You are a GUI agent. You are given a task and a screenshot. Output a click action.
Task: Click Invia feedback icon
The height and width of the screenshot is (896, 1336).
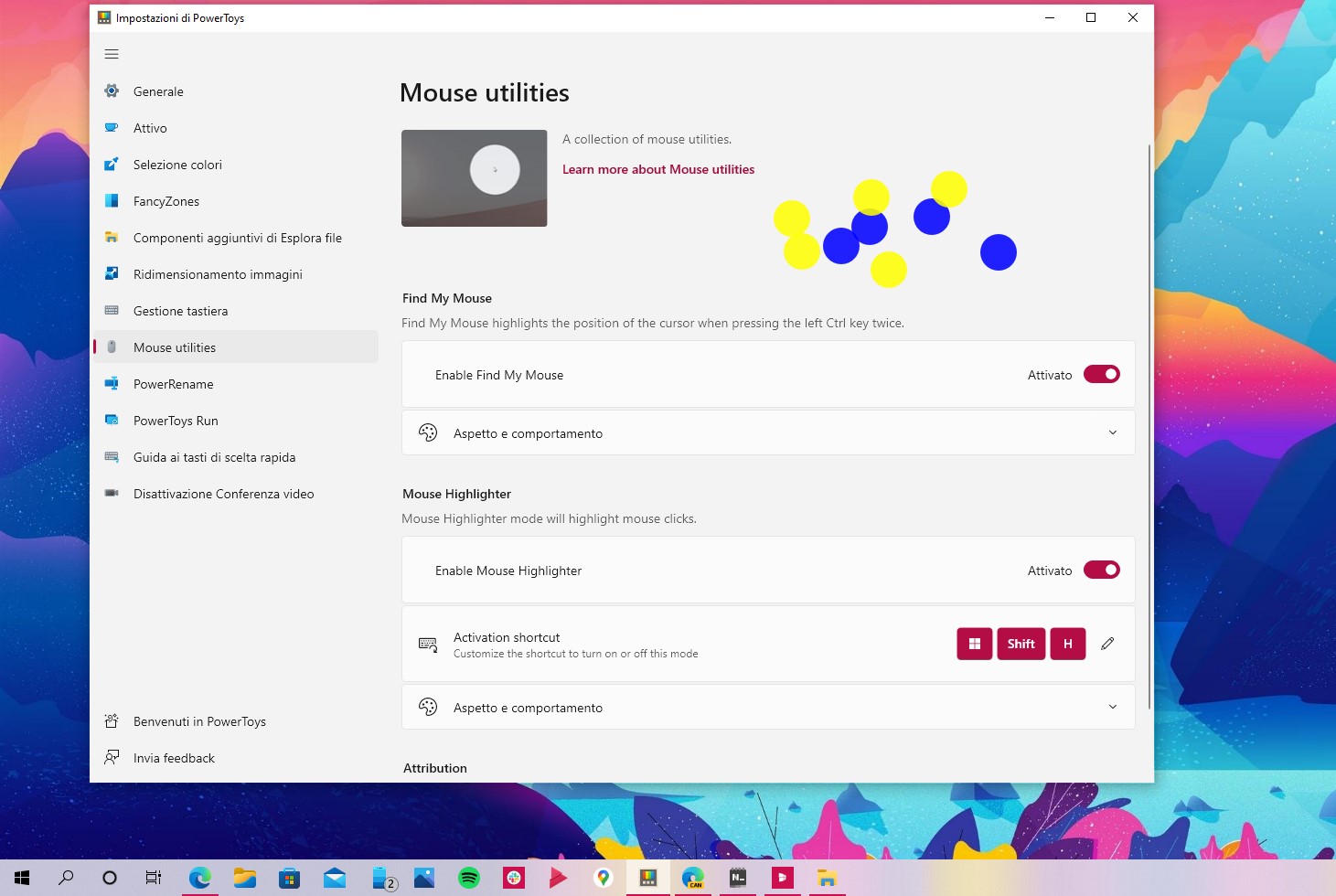click(112, 758)
